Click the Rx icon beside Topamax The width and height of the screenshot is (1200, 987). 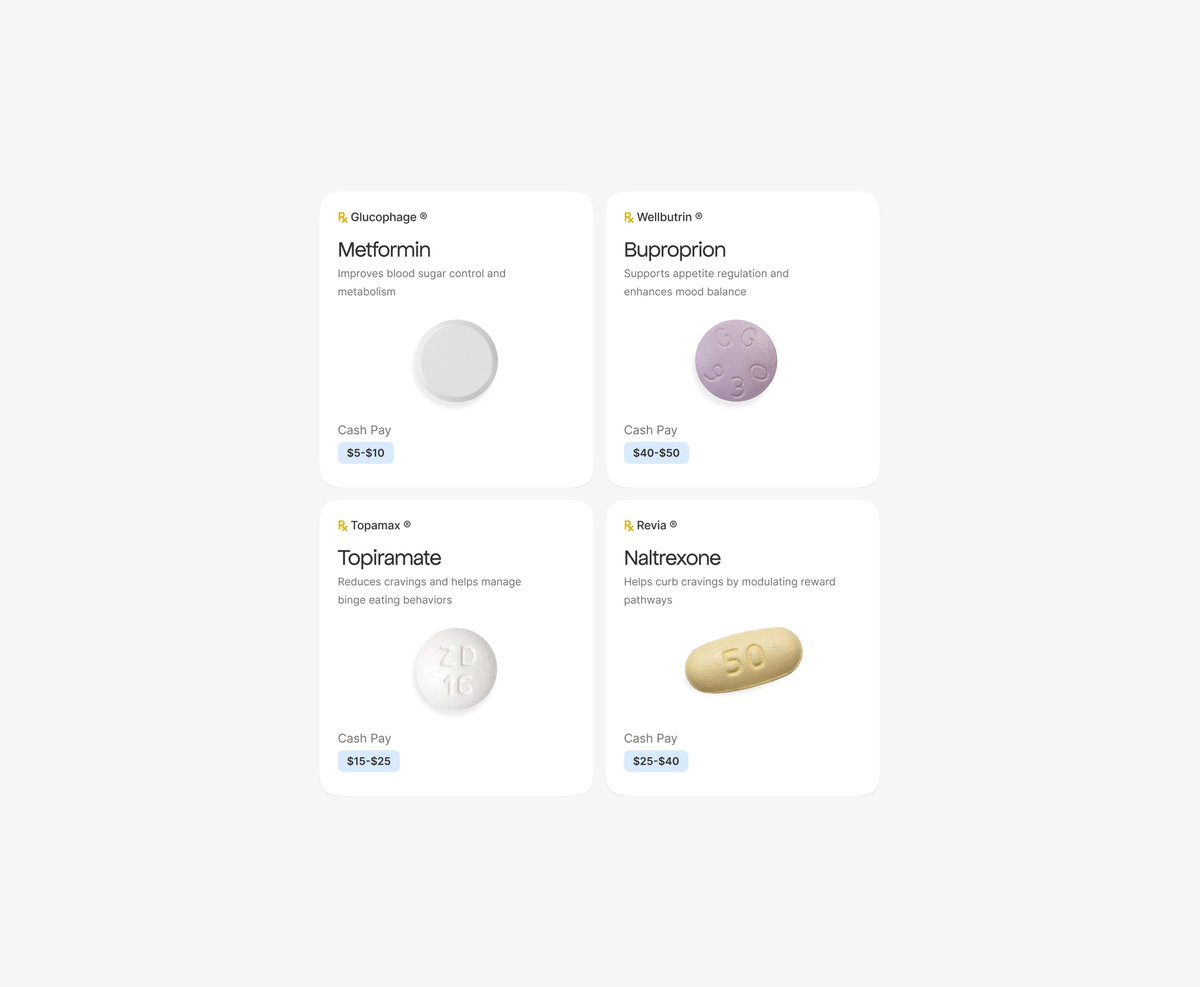[x=343, y=525]
